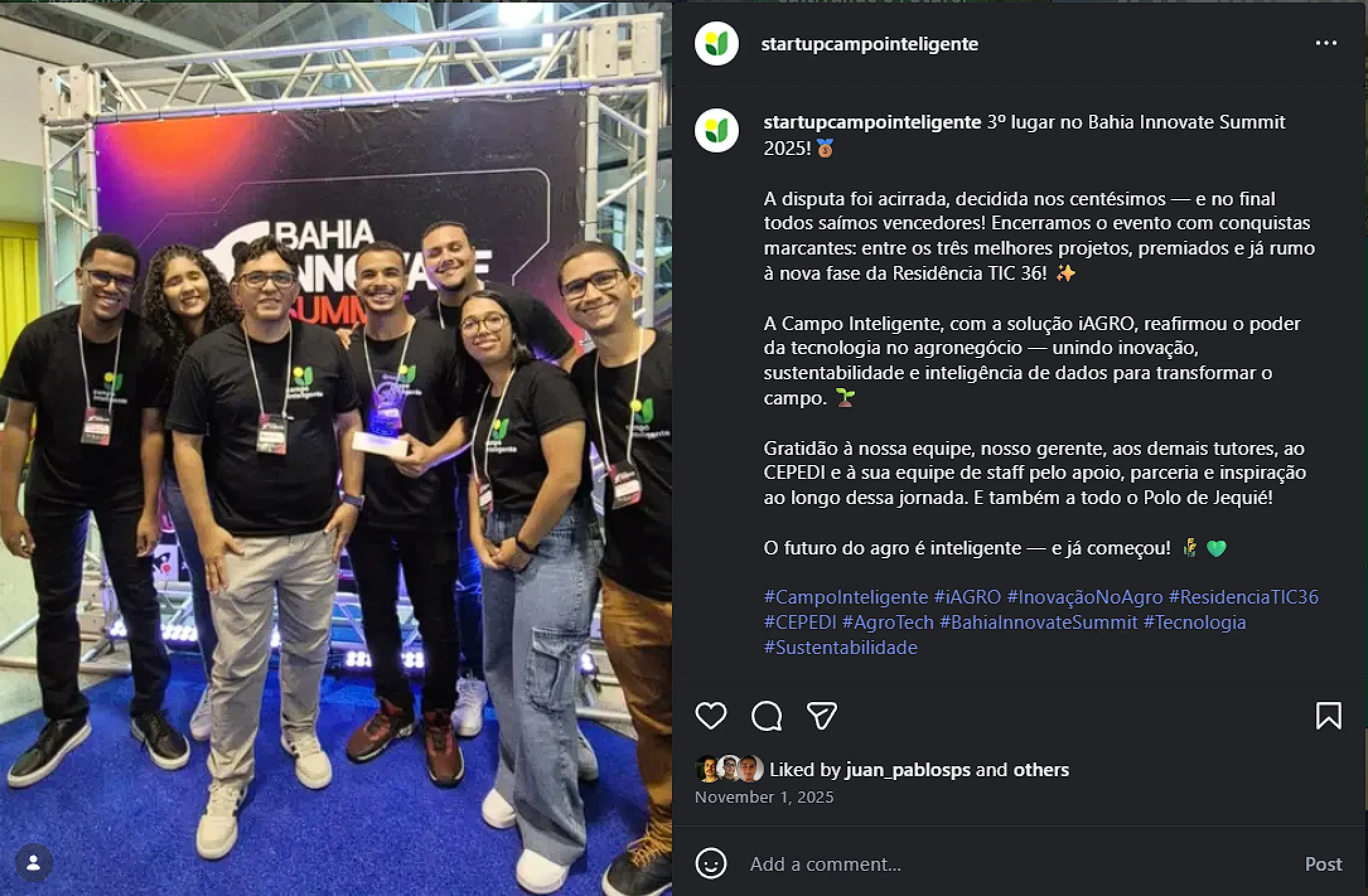Open the #iAGRO hashtag
The image size is (1368, 896).
(967, 597)
